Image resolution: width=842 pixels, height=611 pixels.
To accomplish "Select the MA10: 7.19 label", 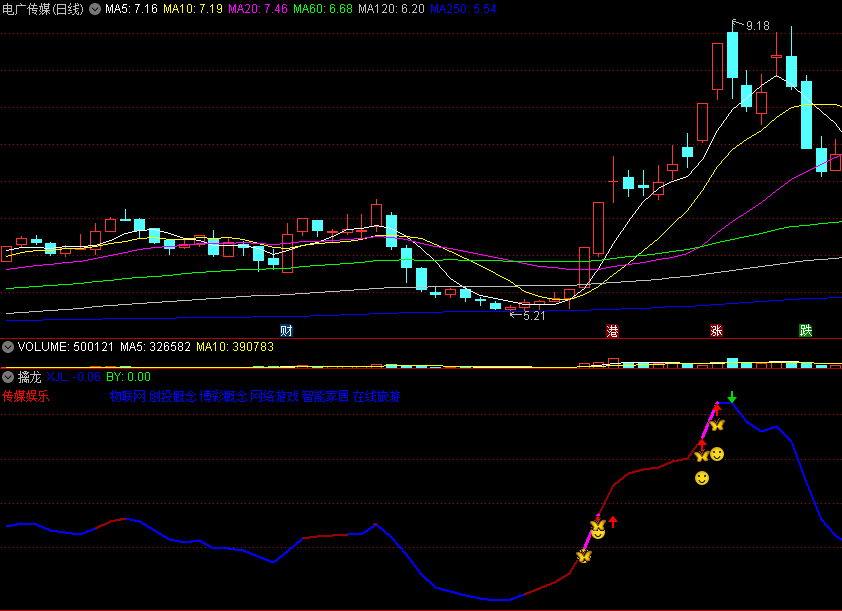I will point(193,9).
